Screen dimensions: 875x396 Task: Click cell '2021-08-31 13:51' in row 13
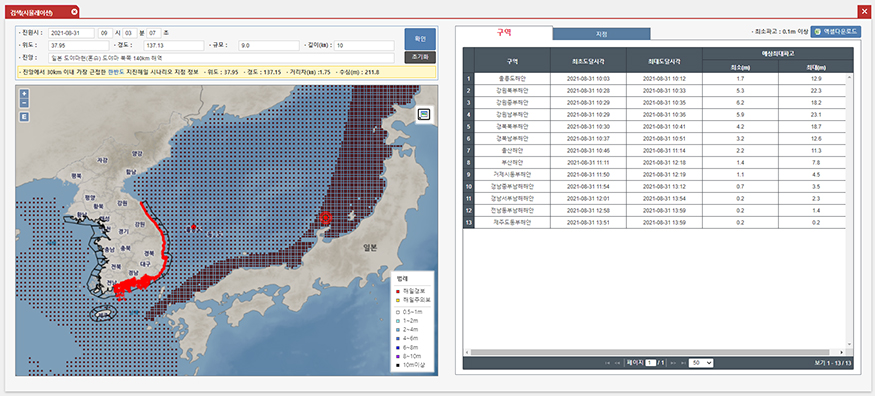(589, 223)
